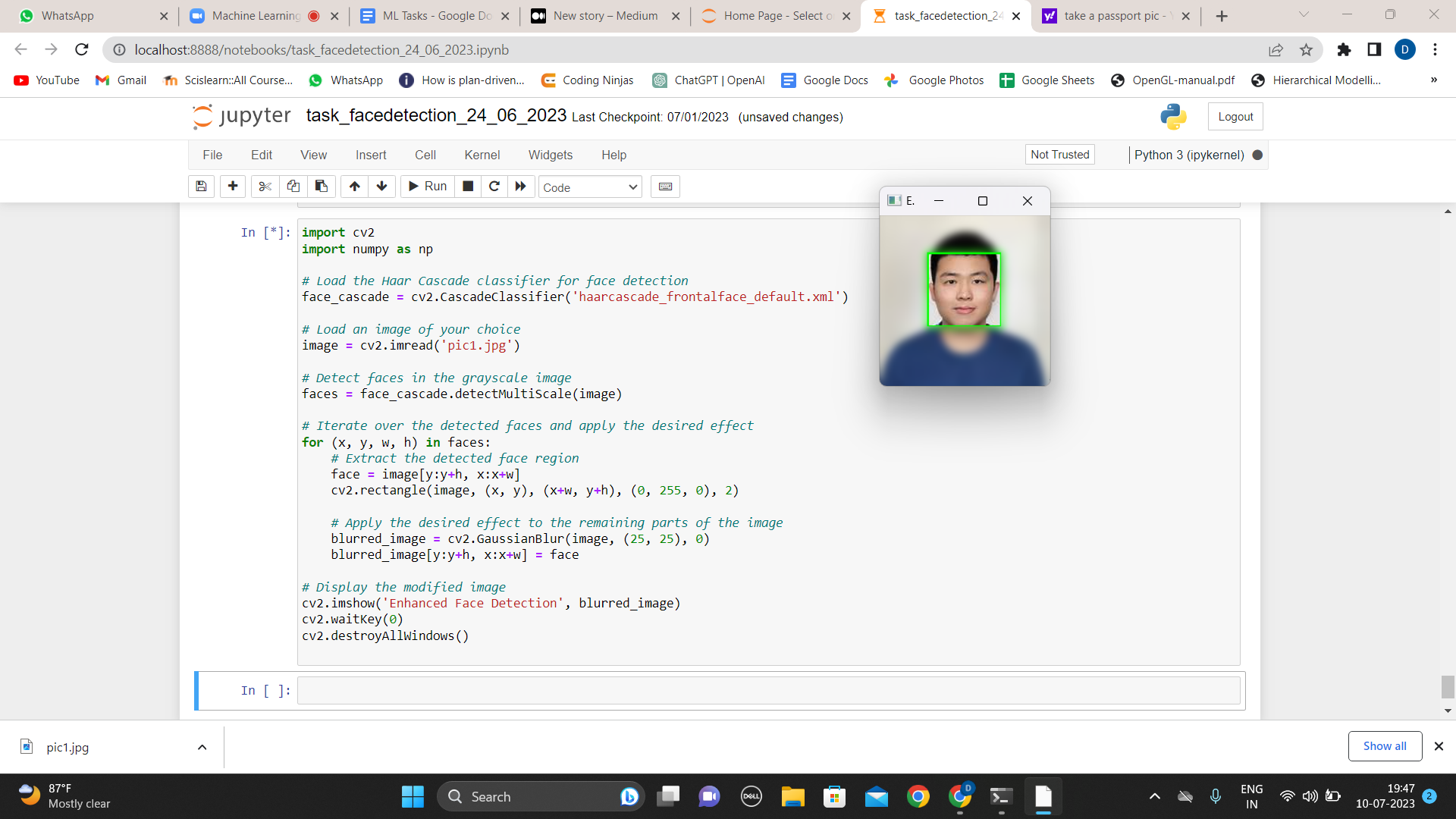Interrupt the kernel with stop icon

(468, 187)
